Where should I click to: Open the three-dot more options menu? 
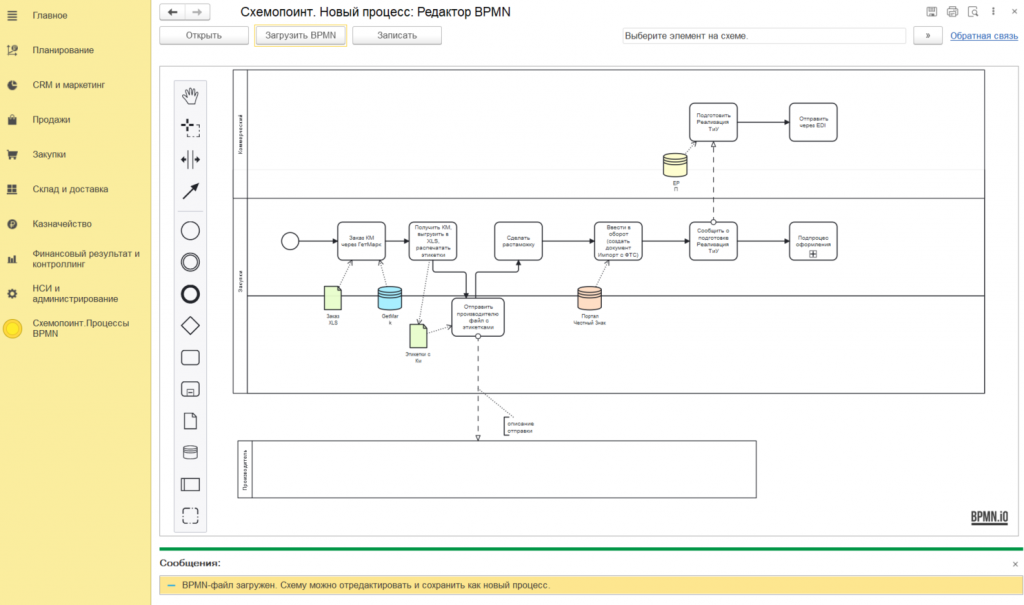(993, 12)
